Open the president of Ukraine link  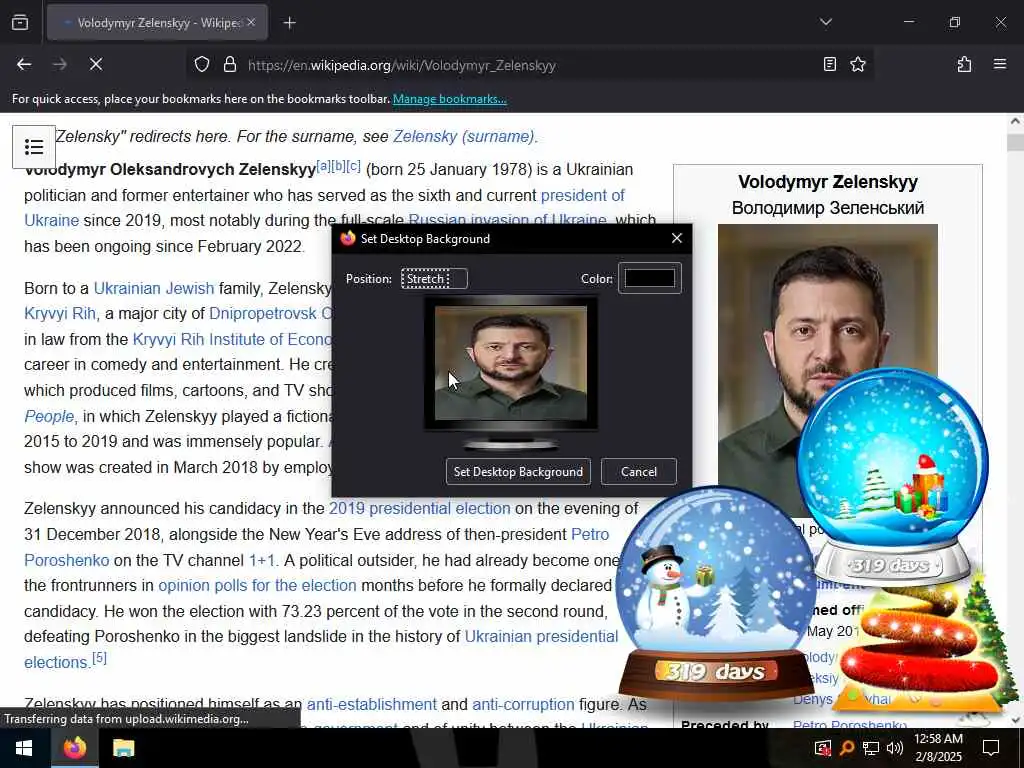[x=583, y=195]
